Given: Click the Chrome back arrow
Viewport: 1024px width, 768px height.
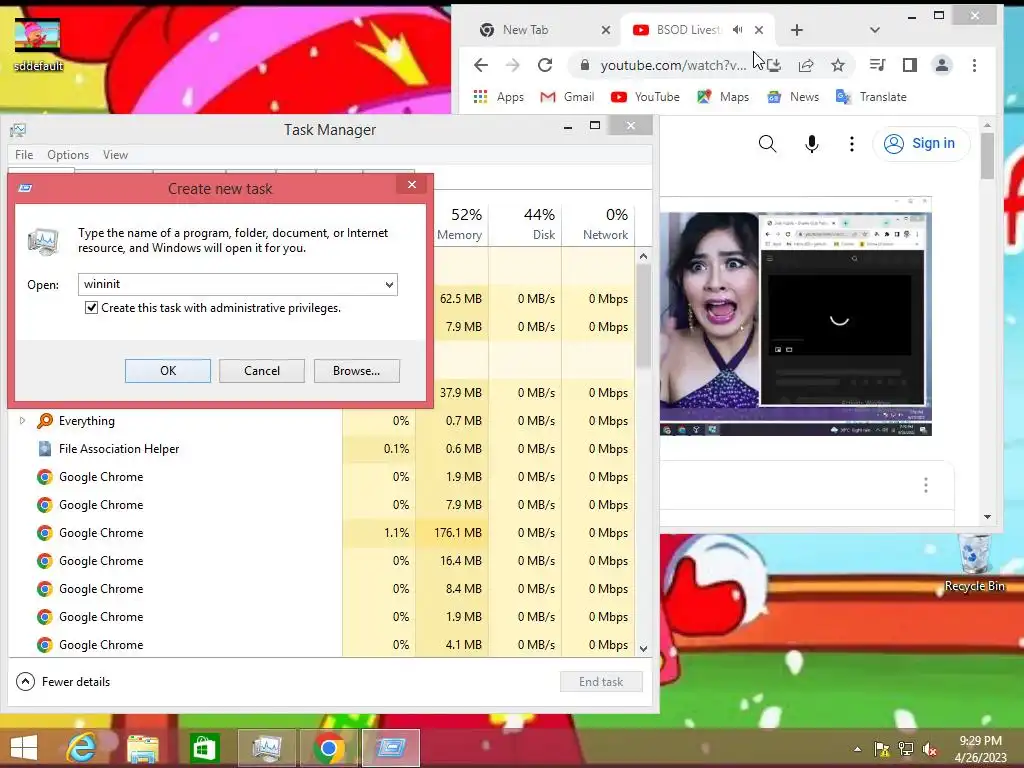Looking at the screenshot, I should click(481, 65).
